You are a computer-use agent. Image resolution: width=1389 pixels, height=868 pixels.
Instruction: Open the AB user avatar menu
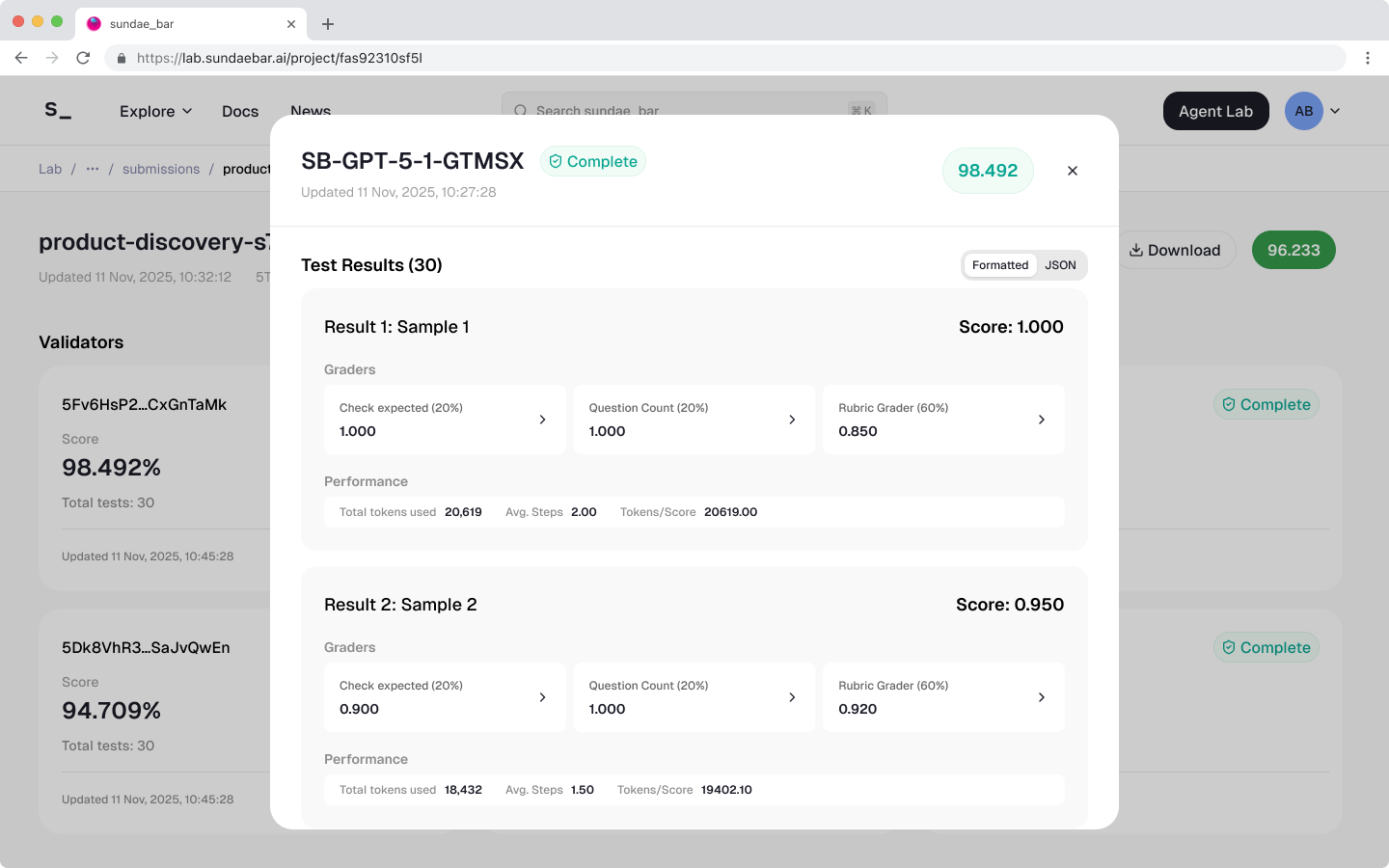pos(1303,111)
